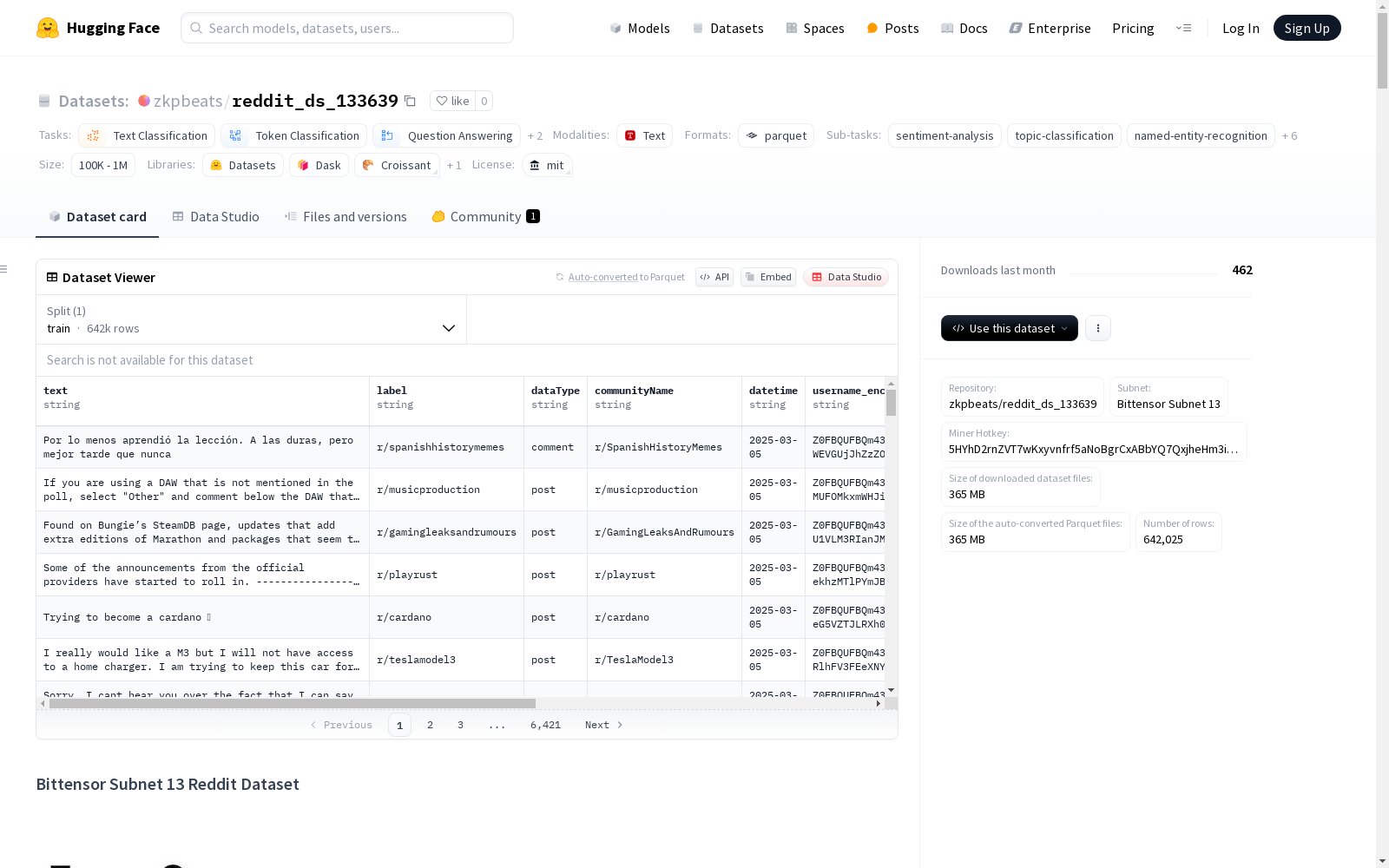
Task: Click the reddit_ds_133639 dataset title
Action: point(315,101)
